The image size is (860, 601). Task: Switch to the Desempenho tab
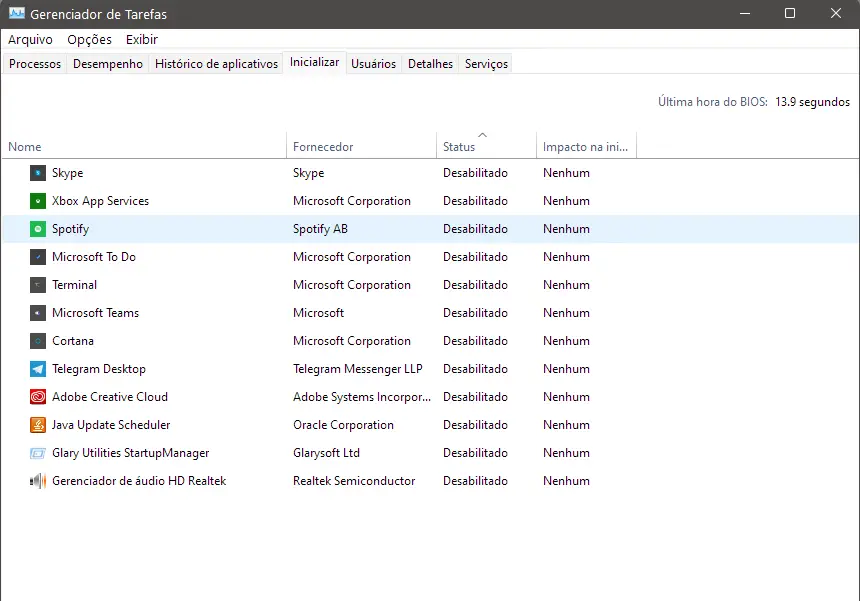tap(108, 63)
